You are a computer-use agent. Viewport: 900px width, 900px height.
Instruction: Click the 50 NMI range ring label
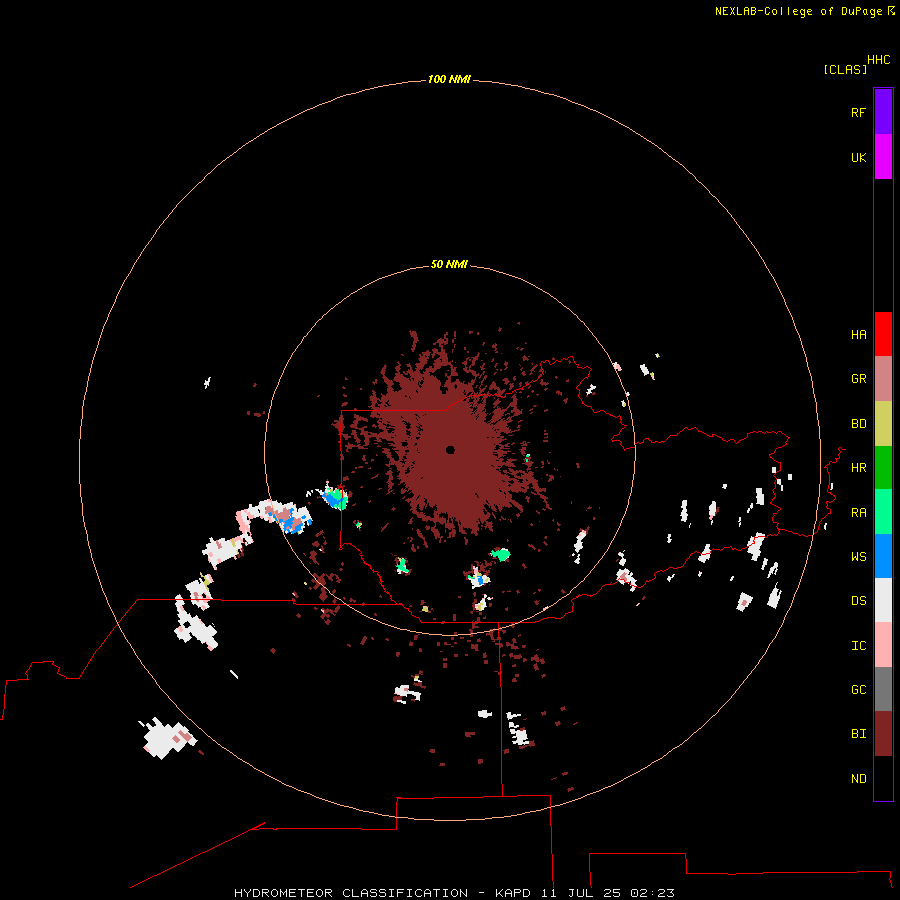pyautogui.click(x=449, y=264)
